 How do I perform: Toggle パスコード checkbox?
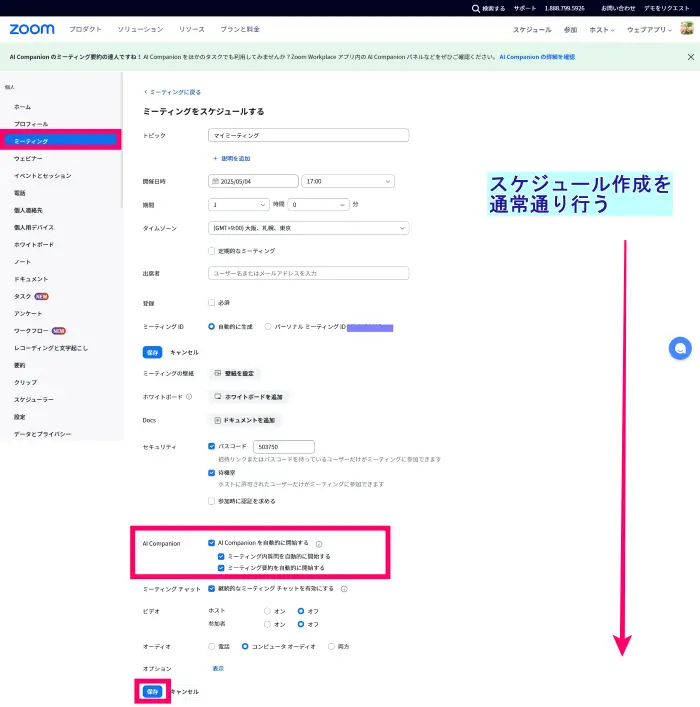click(212, 446)
